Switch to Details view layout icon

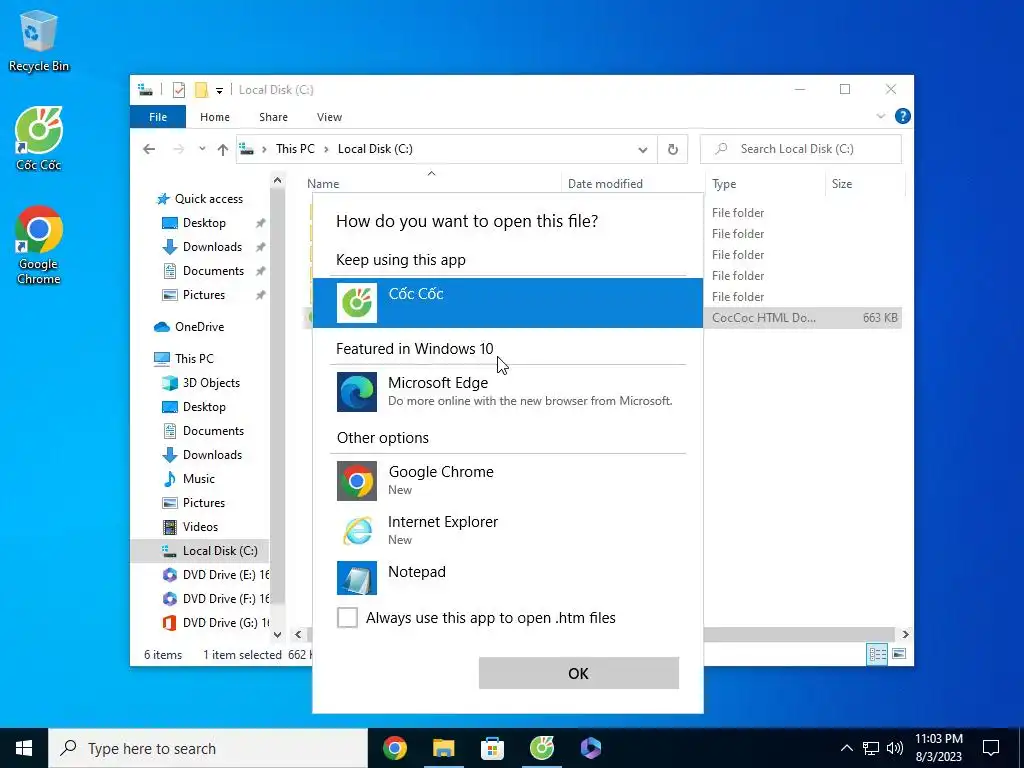point(877,654)
